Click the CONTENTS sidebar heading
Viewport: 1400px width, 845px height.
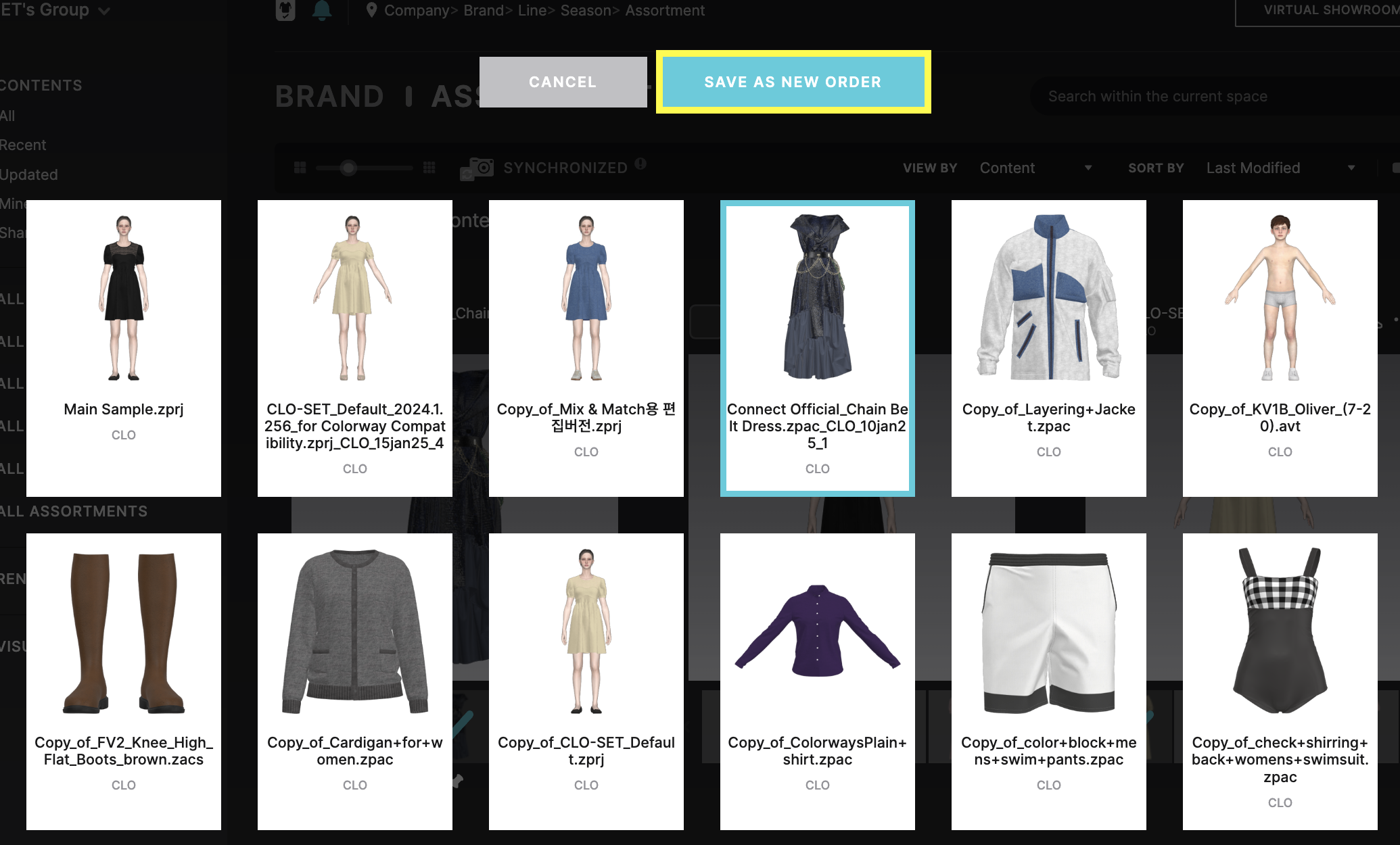(41, 85)
